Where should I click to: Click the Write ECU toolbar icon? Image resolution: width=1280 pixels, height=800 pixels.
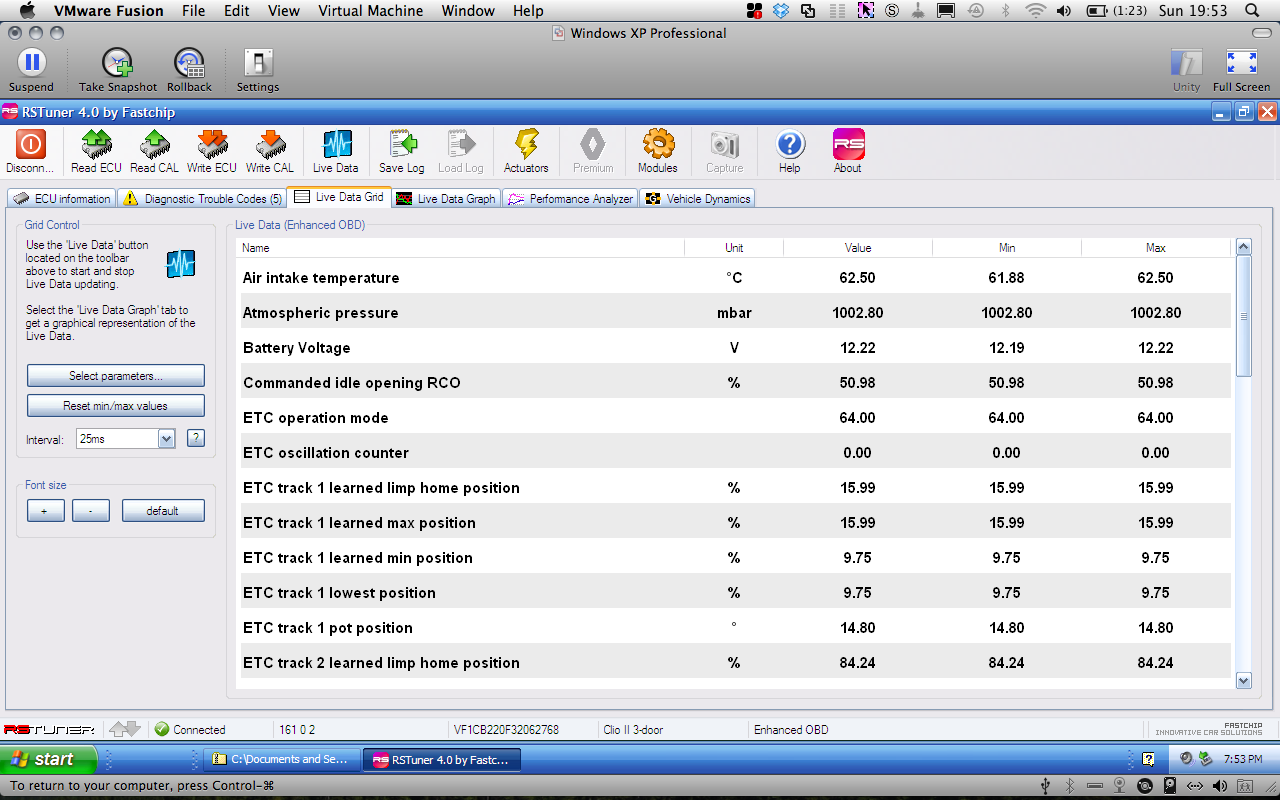coord(212,145)
